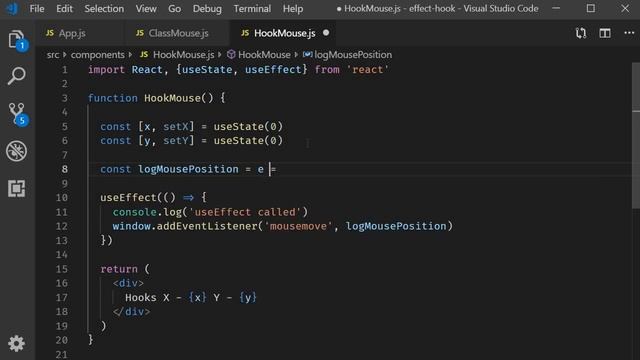Open the Help menu
This screenshot has width=640, height=360.
pyautogui.click(x=293, y=9)
